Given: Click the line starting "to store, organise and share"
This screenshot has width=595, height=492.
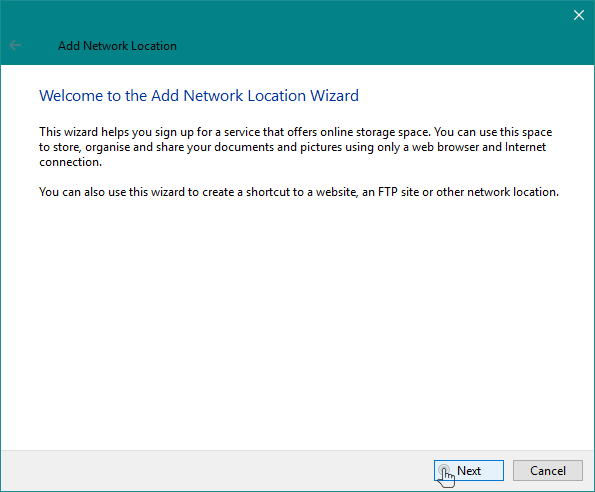Looking at the screenshot, I should coord(292,147).
